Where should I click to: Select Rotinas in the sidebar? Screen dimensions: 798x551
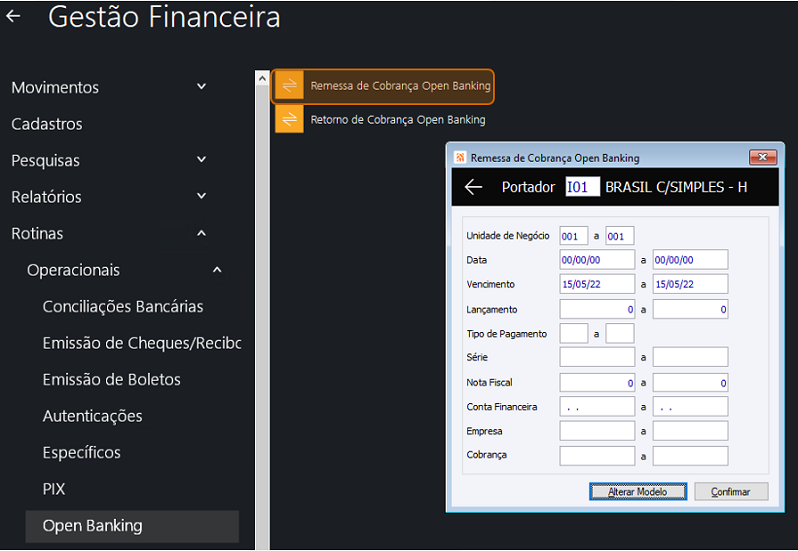pyautogui.click(x=37, y=234)
